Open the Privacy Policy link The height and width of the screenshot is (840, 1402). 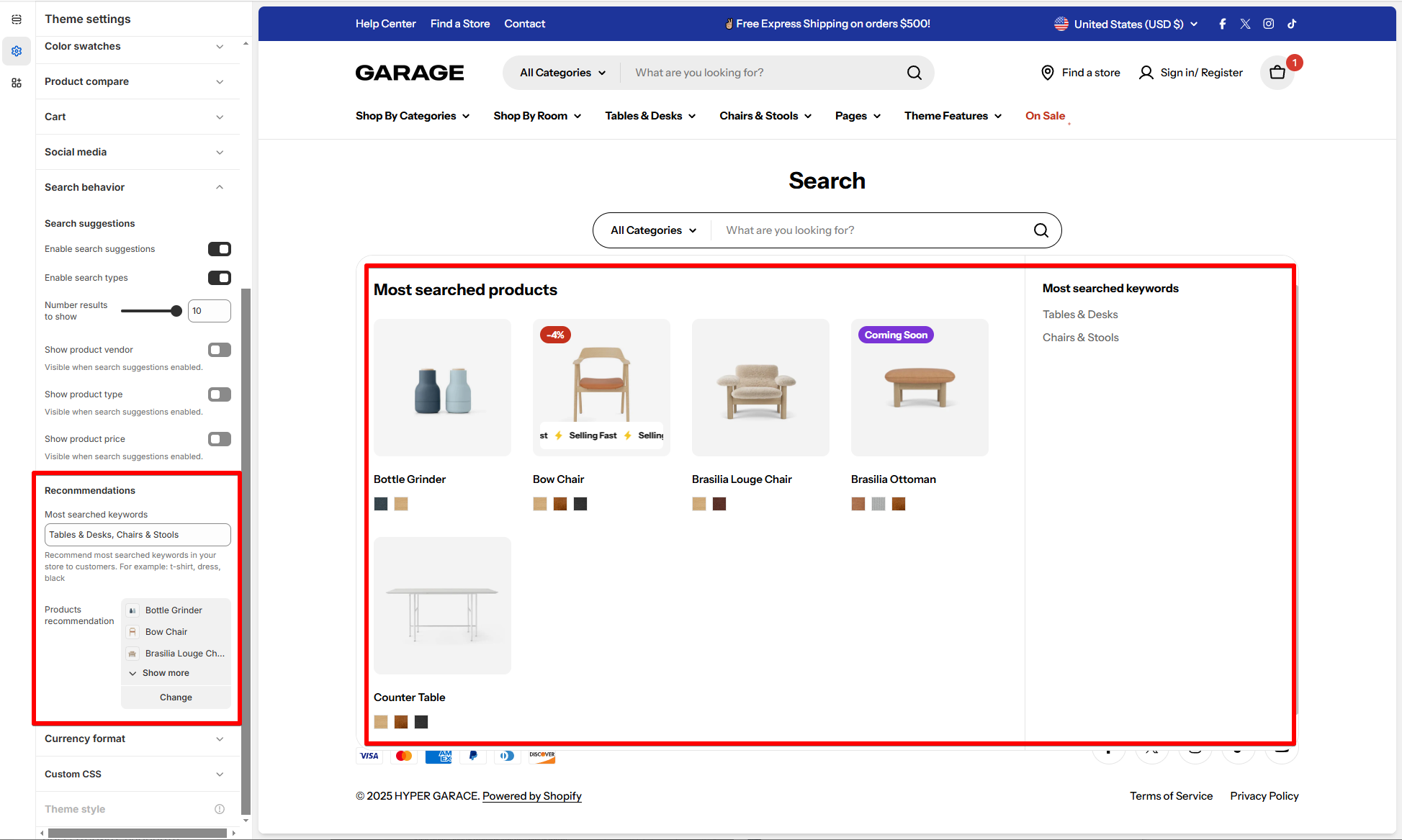[x=1264, y=796]
